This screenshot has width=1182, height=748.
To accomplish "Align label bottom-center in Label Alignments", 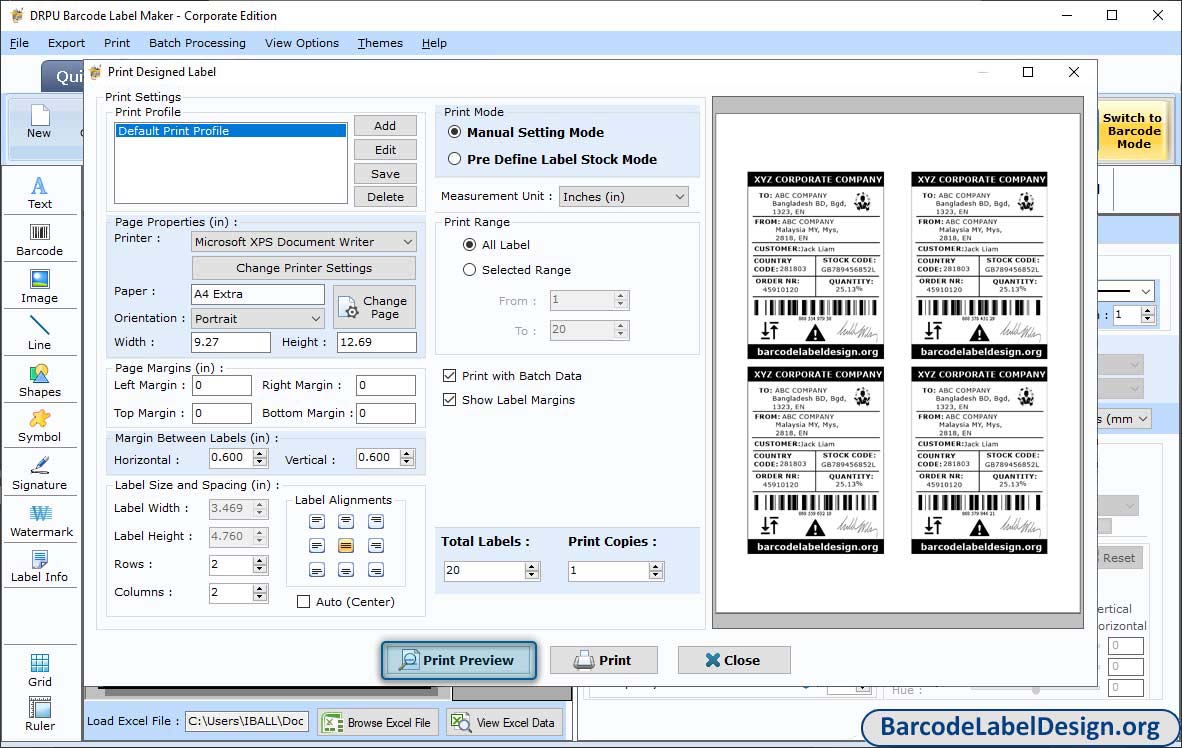I will point(346,570).
